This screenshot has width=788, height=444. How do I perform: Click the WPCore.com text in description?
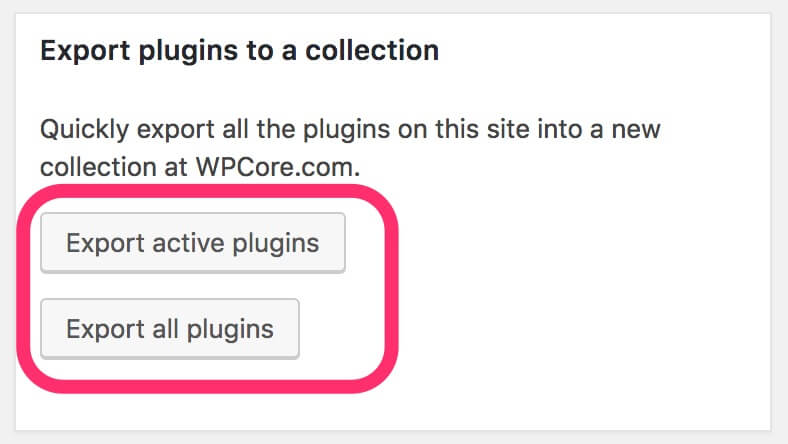click(x=277, y=167)
